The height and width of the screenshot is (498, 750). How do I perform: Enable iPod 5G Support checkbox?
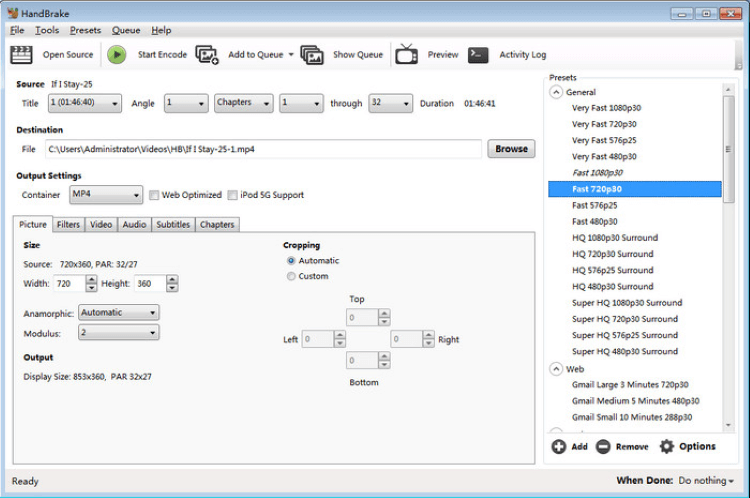232,195
